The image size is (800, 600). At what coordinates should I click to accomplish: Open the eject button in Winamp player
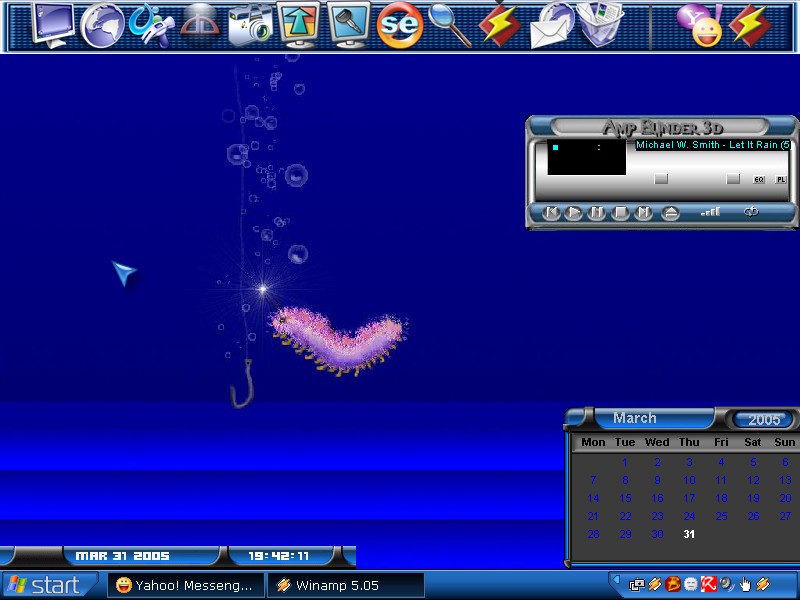point(670,213)
